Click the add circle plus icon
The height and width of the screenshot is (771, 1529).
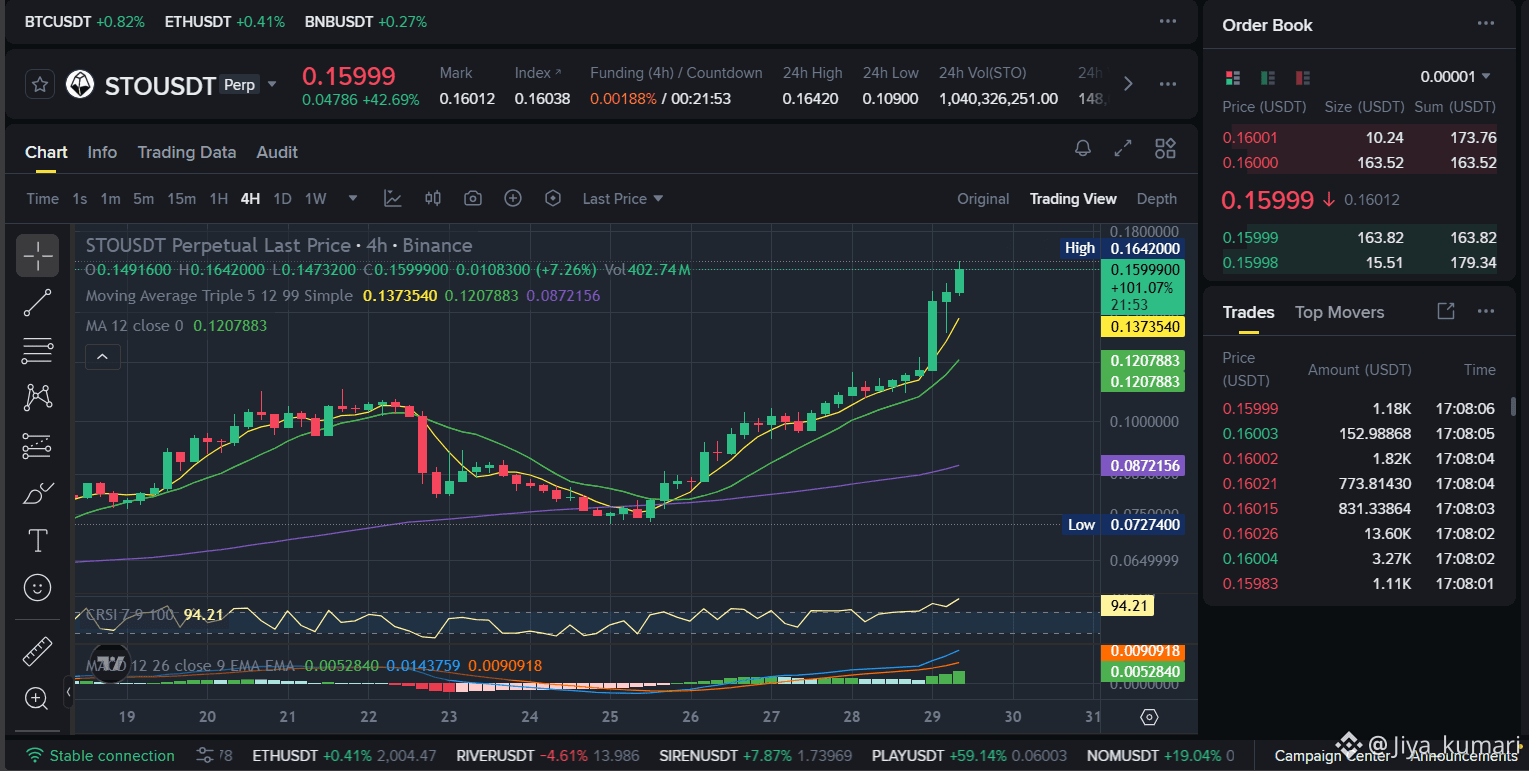point(513,199)
